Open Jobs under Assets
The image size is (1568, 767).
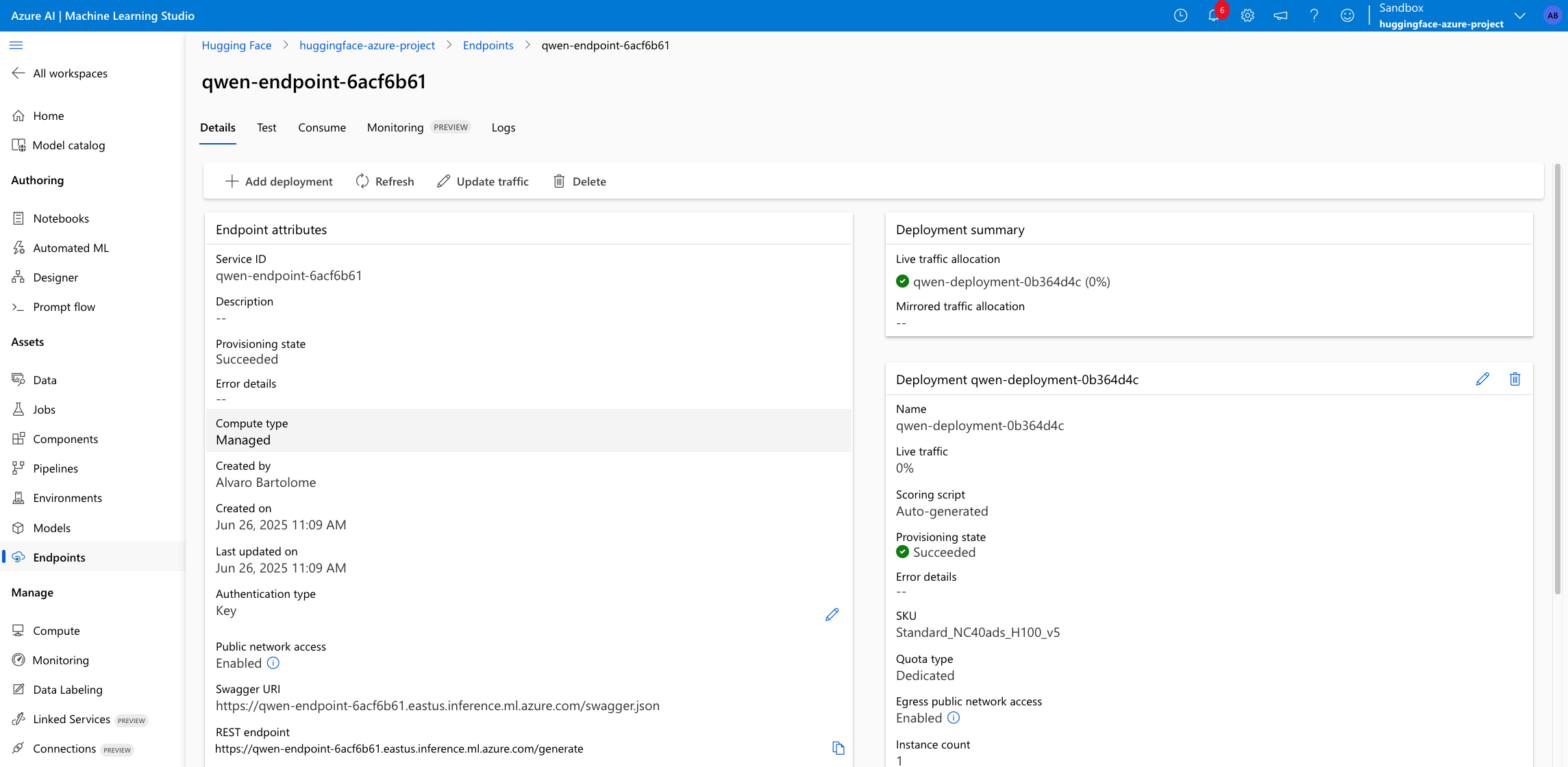tap(44, 409)
